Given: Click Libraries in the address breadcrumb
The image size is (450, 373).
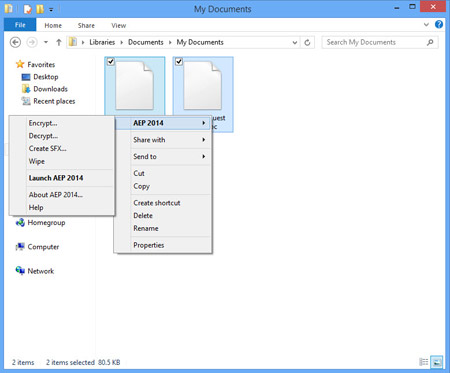Looking at the screenshot, I should (x=102, y=42).
